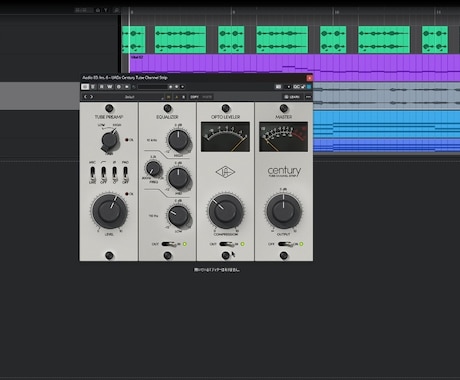Click the century logo text
This screenshot has height=380, width=460.
click(284, 171)
